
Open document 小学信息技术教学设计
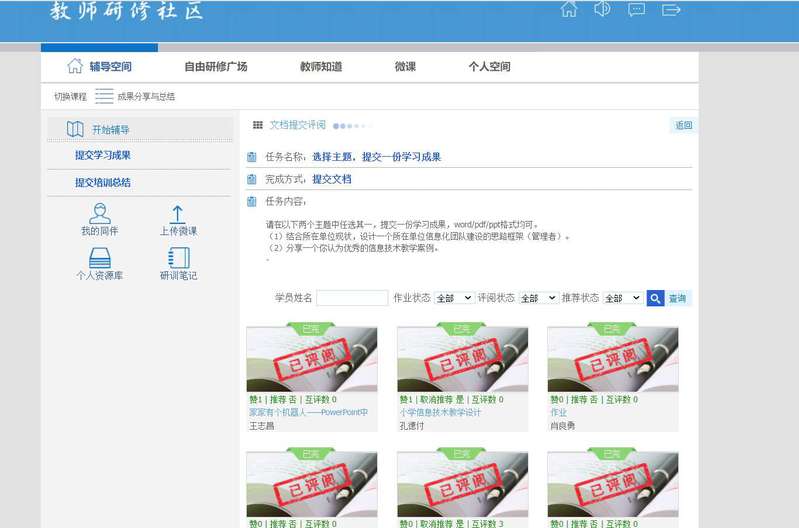(x=440, y=412)
